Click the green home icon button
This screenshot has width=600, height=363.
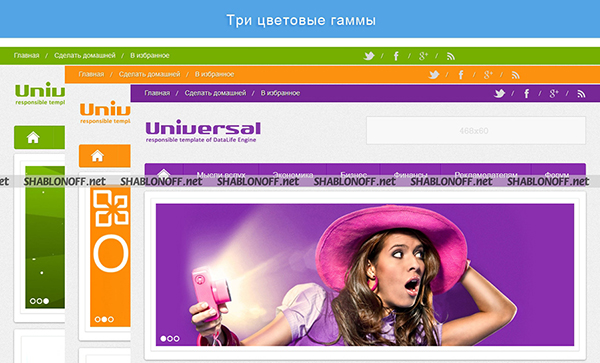(33, 137)
